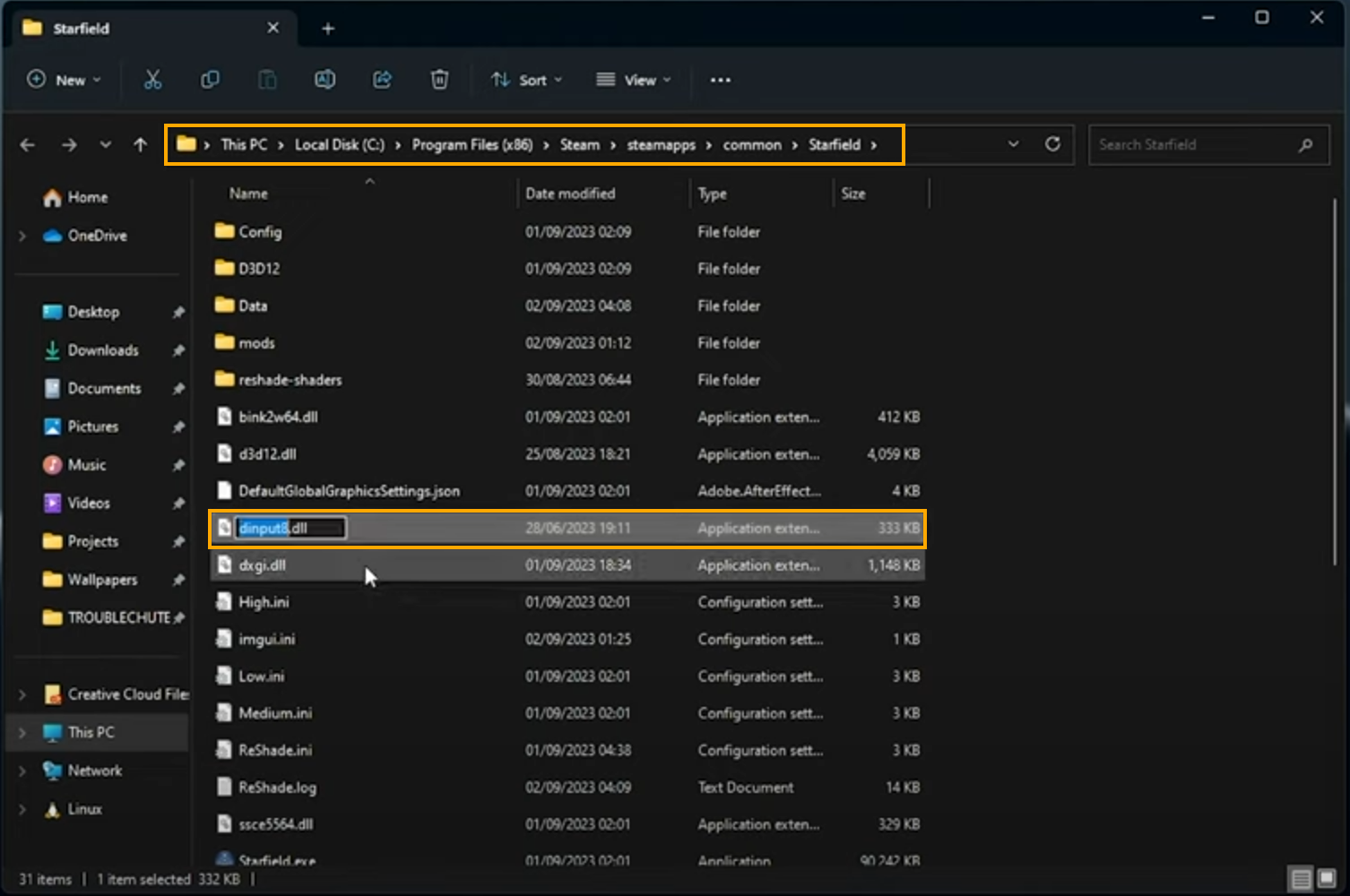The width and height of the screenshot is (1350, 896).
Task: Close the Starfield tab
Action: click(273, 28)
